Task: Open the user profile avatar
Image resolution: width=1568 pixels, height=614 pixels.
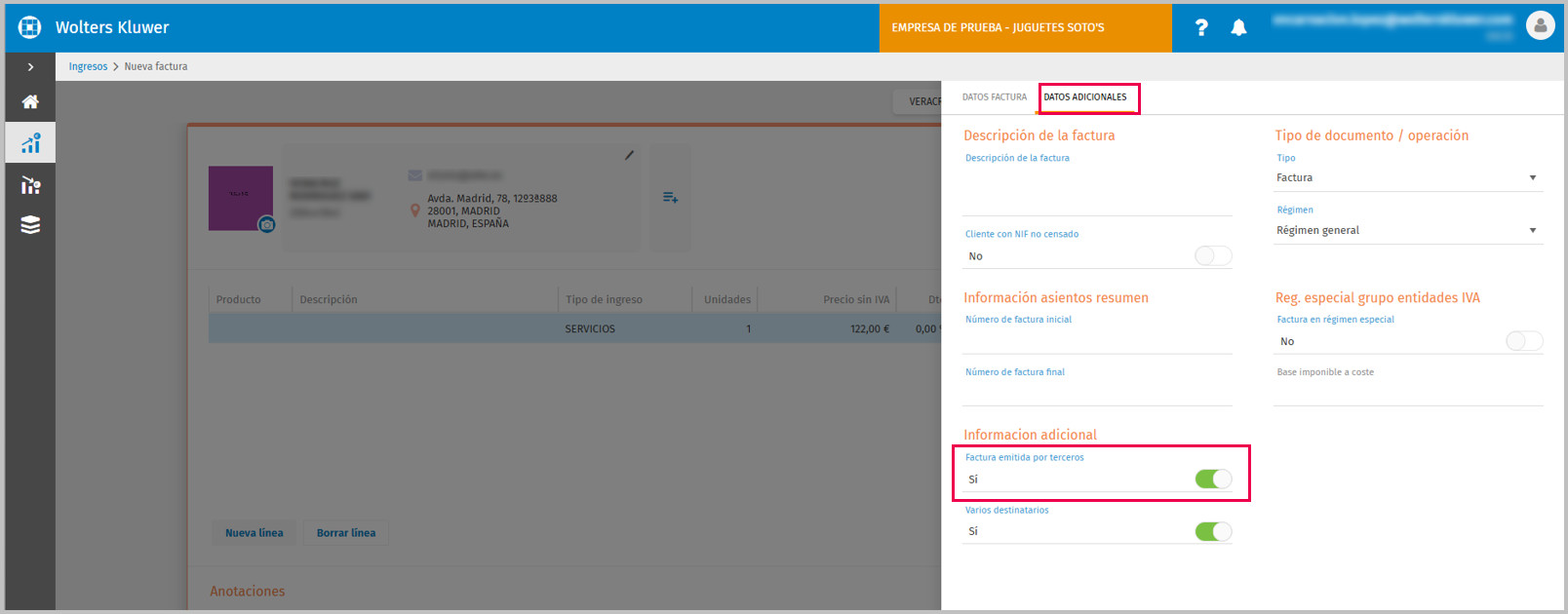Action: [1540, 26]
